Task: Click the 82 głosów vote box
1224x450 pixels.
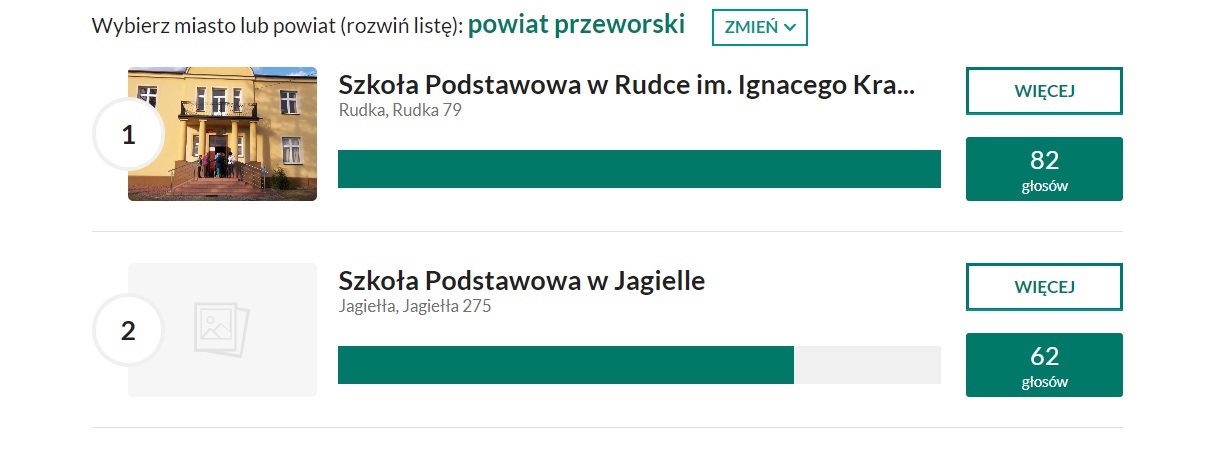Action: click(x=1044, y=169)
